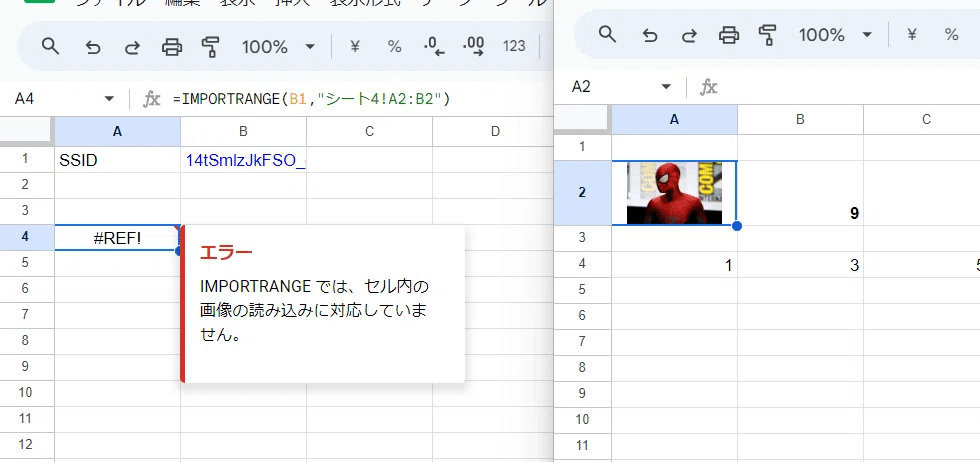Click the Spider-Man image cell

tap(674, 193)
